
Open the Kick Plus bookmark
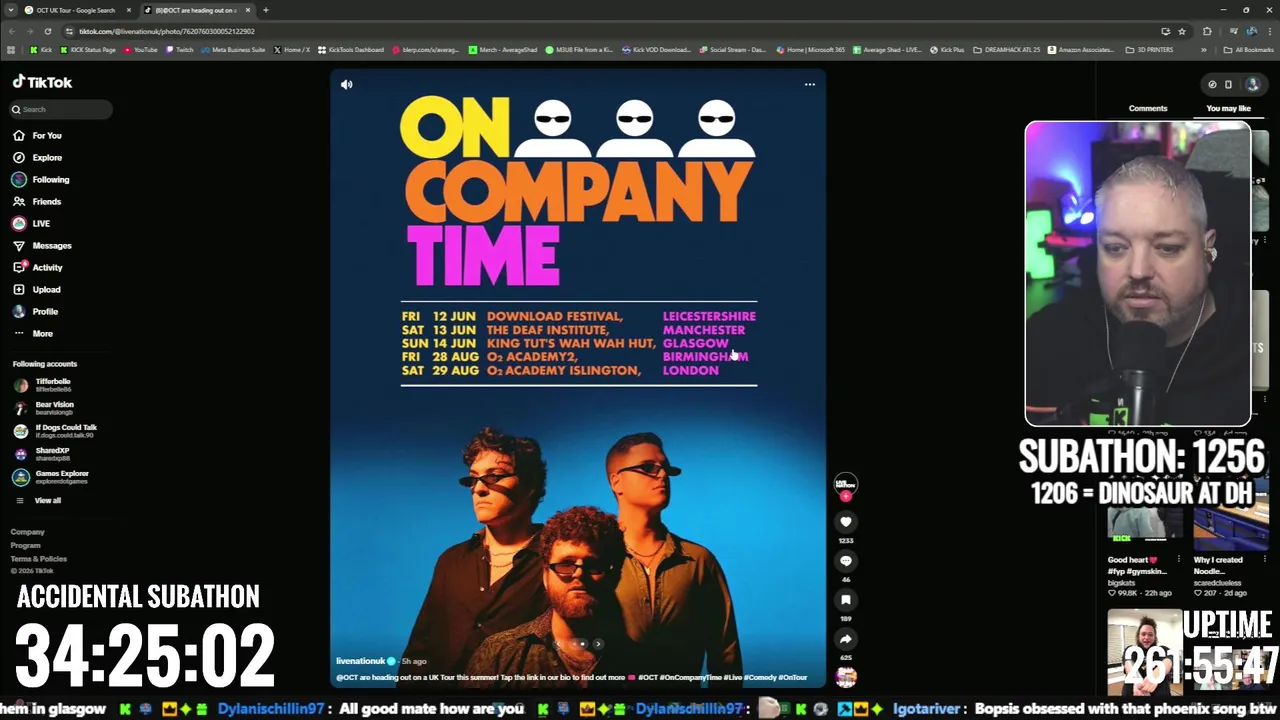(x=947, y=49)
